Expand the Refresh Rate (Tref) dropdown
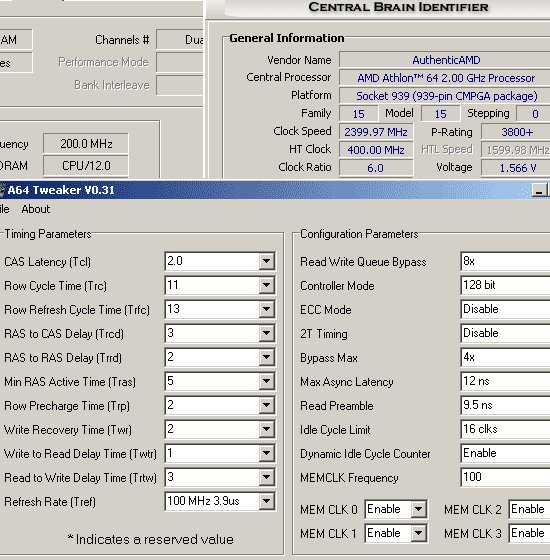The height and width of the screenshot is (560, 550). 266,501
